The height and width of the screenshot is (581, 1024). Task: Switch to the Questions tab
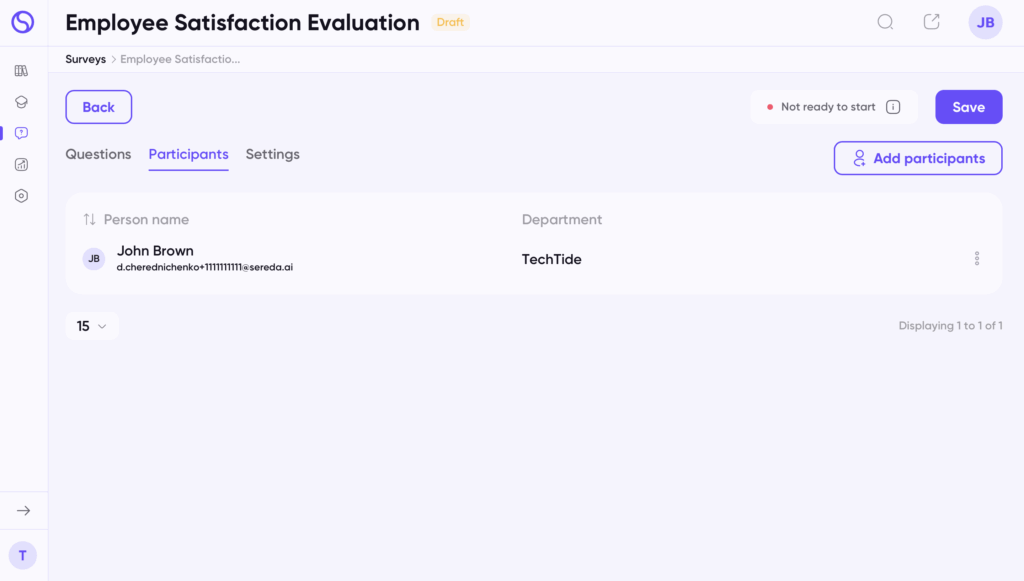[98, 154]
